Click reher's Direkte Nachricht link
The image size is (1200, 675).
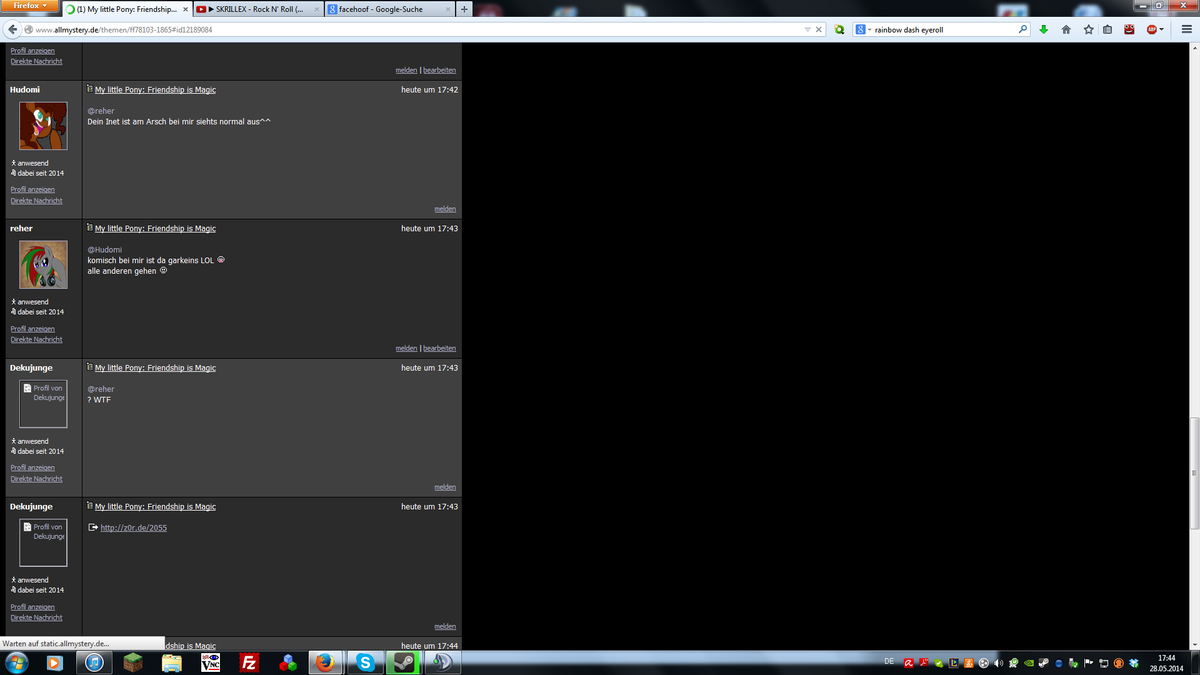coord(36,339)
